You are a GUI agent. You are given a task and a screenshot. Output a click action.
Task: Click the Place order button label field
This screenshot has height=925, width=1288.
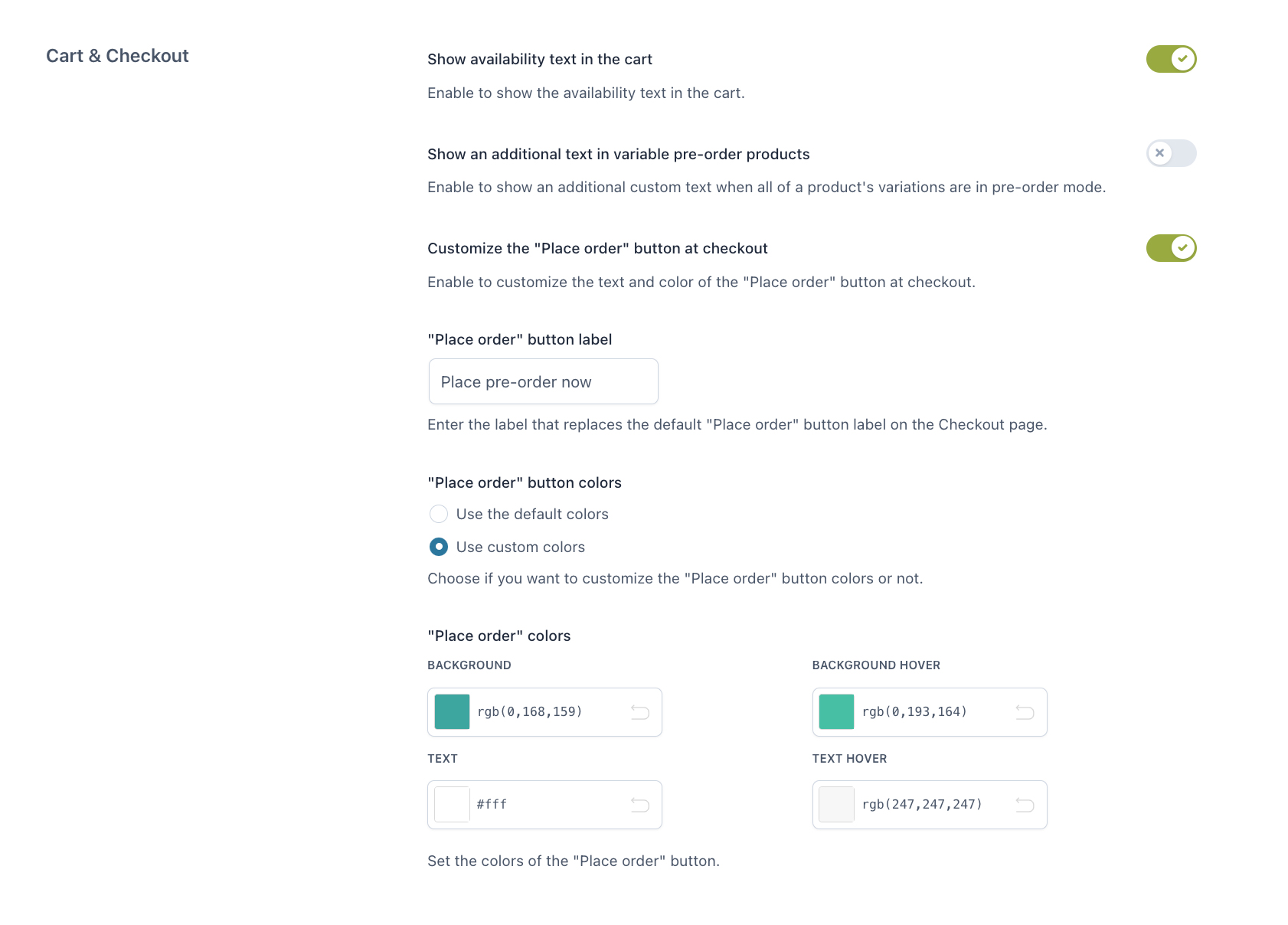pos(543,381)
